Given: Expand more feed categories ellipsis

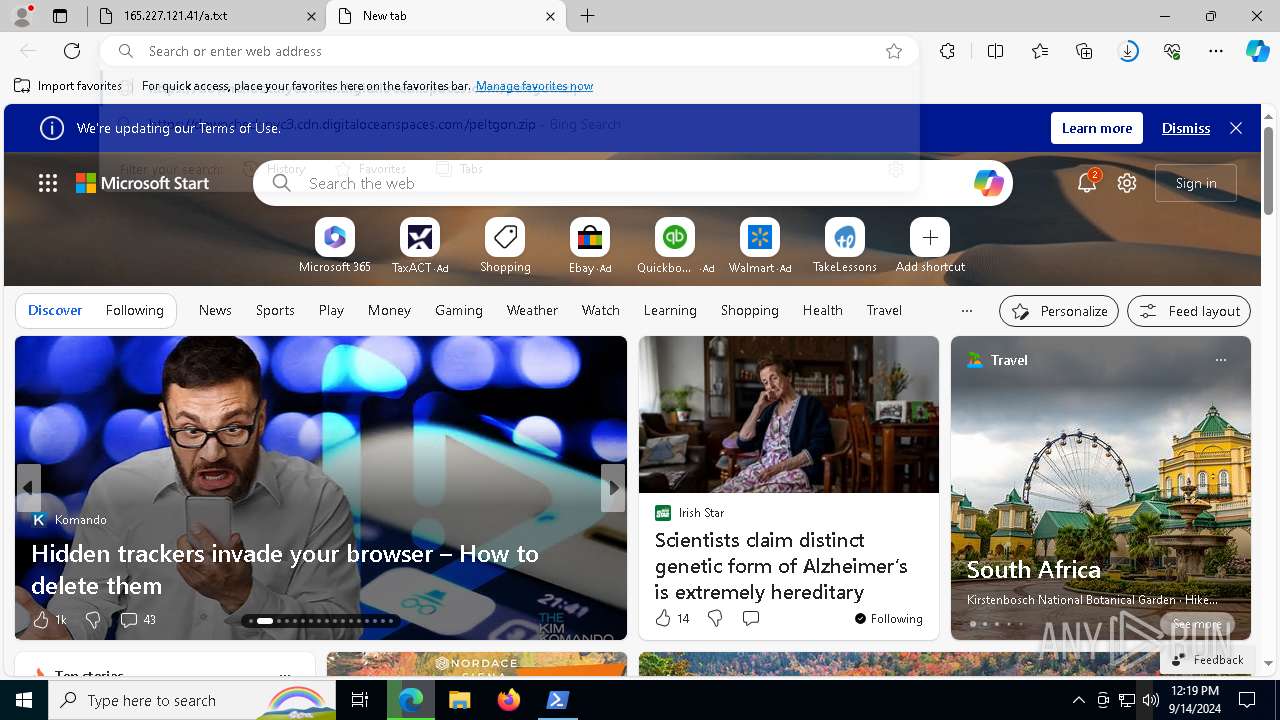Looking at the screenshot, I should click(966, 311).
